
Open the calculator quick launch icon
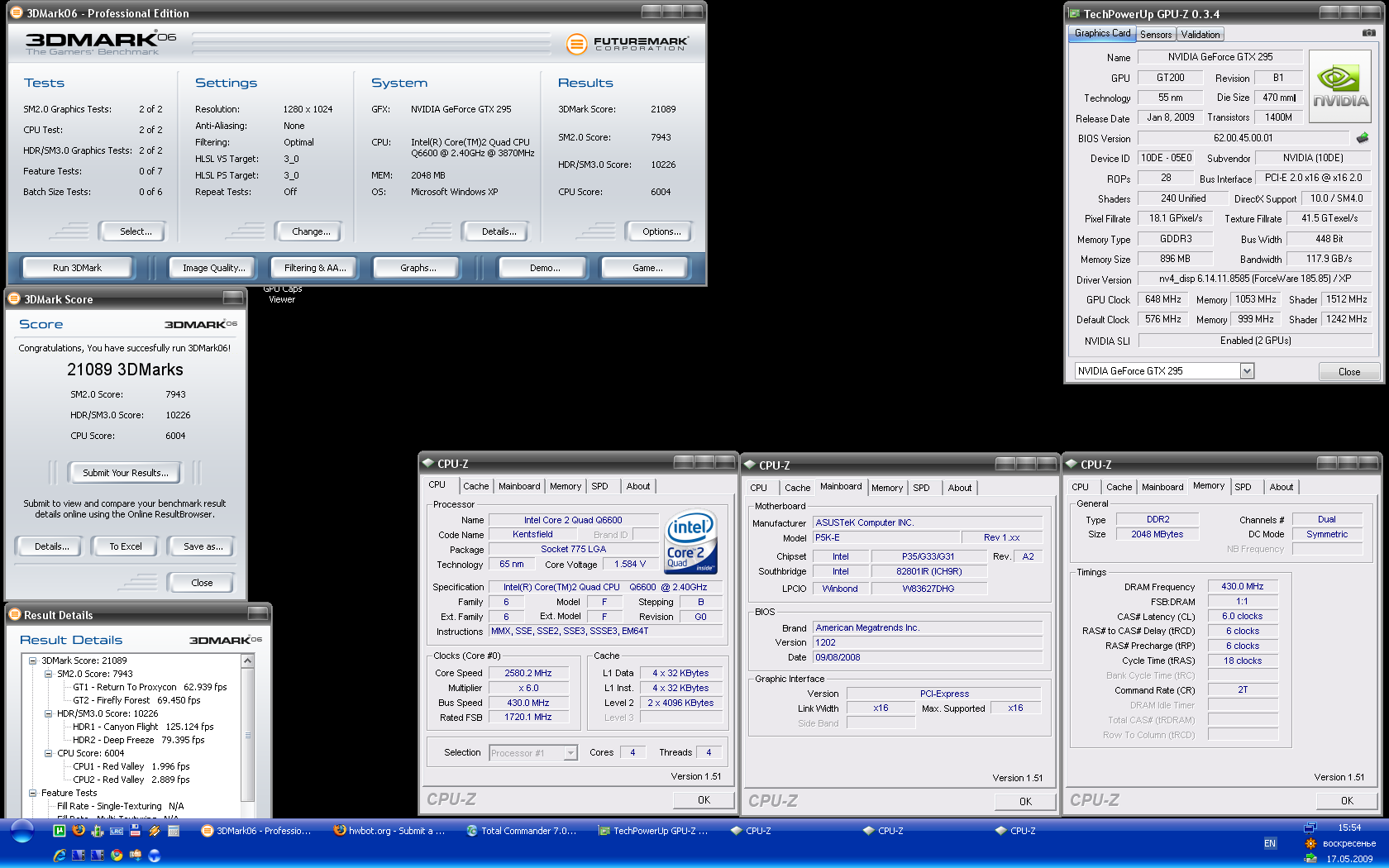[174, 831]
